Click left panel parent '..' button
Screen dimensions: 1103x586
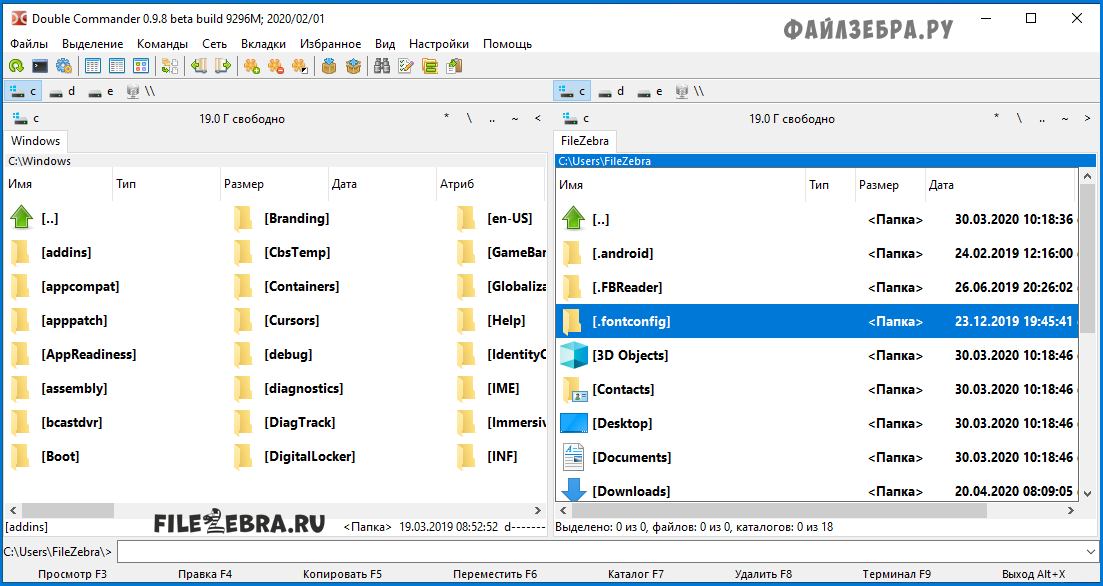pos(492,118)
